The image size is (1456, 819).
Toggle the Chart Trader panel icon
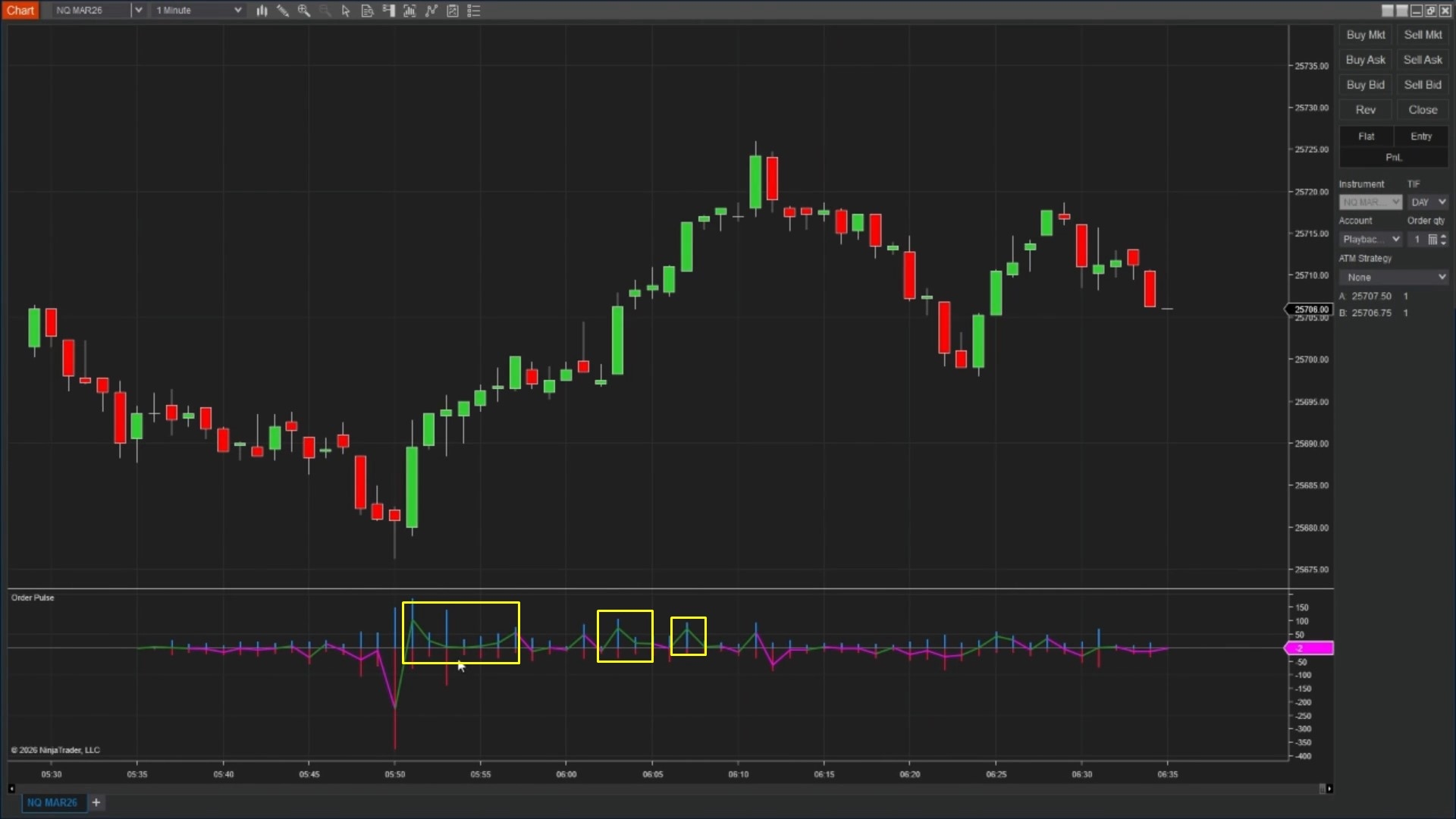[x=388, y=11]
